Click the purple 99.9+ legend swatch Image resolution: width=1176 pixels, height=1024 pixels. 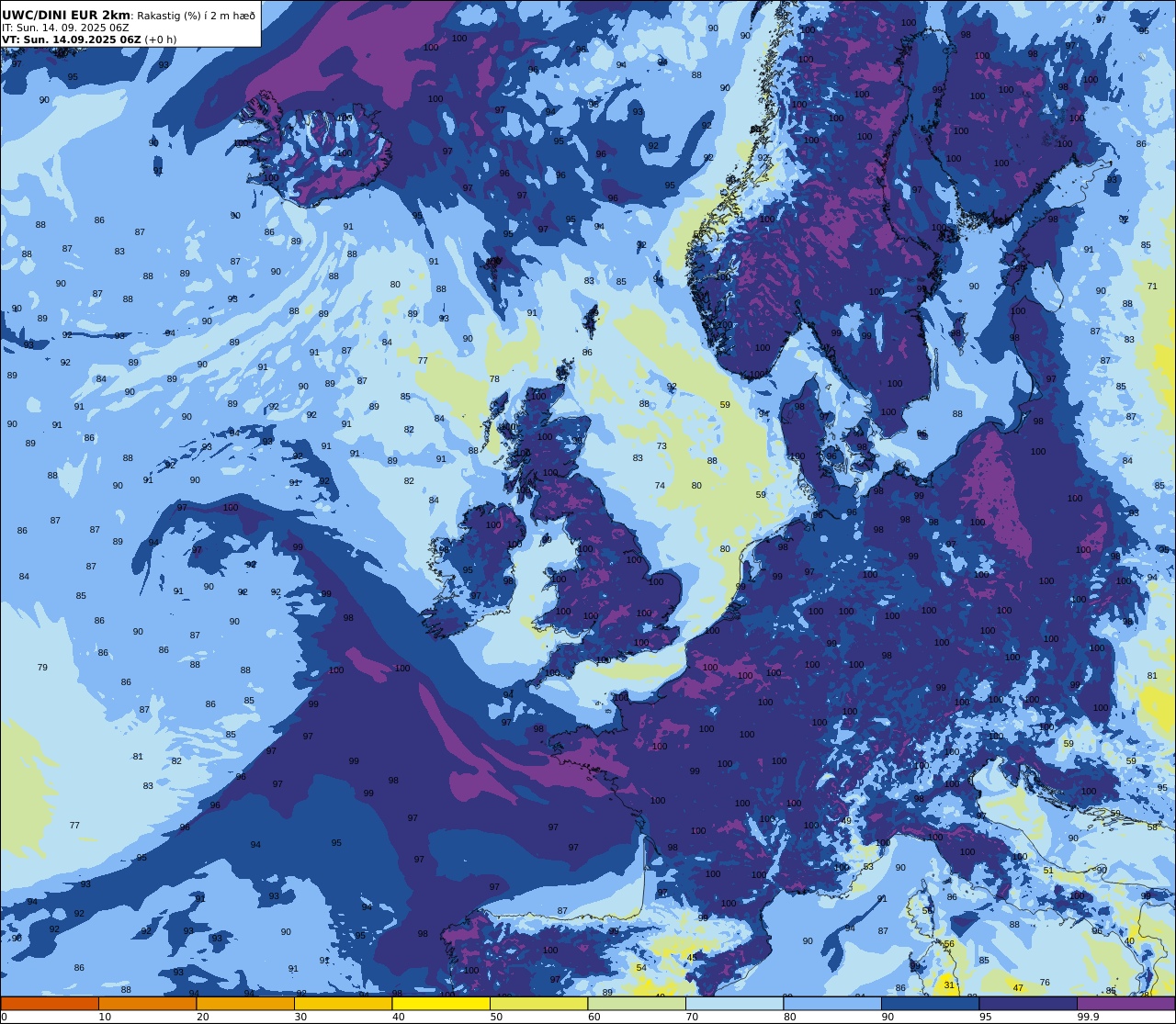1125,1003
